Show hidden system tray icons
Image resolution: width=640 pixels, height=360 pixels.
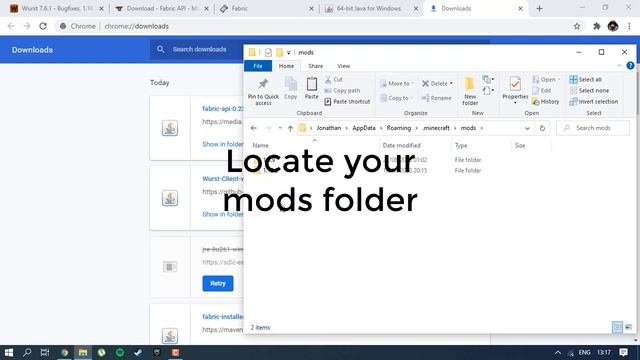pos(558,352)
